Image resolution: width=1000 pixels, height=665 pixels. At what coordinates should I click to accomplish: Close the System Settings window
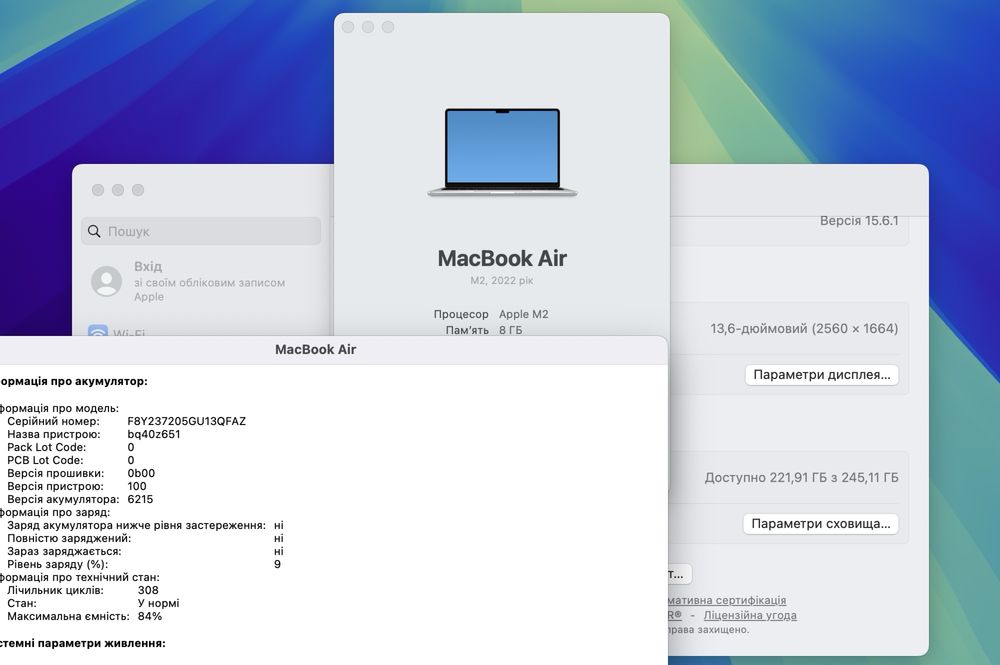[98, 190]
